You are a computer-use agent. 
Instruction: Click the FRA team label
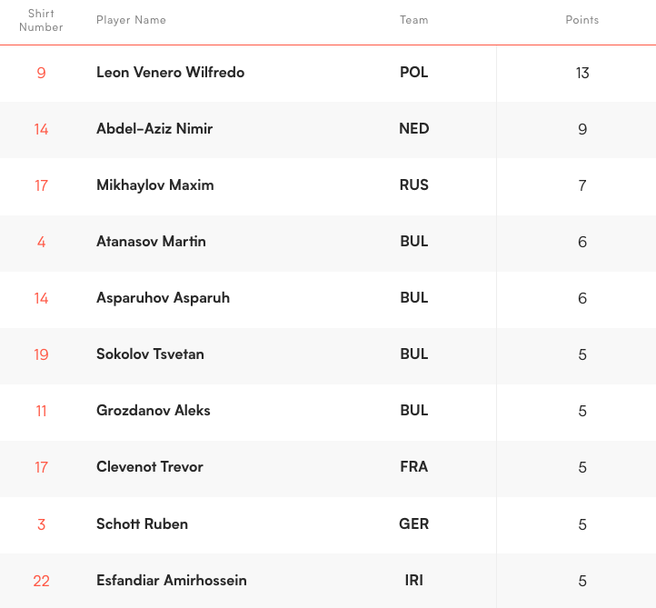414,467
